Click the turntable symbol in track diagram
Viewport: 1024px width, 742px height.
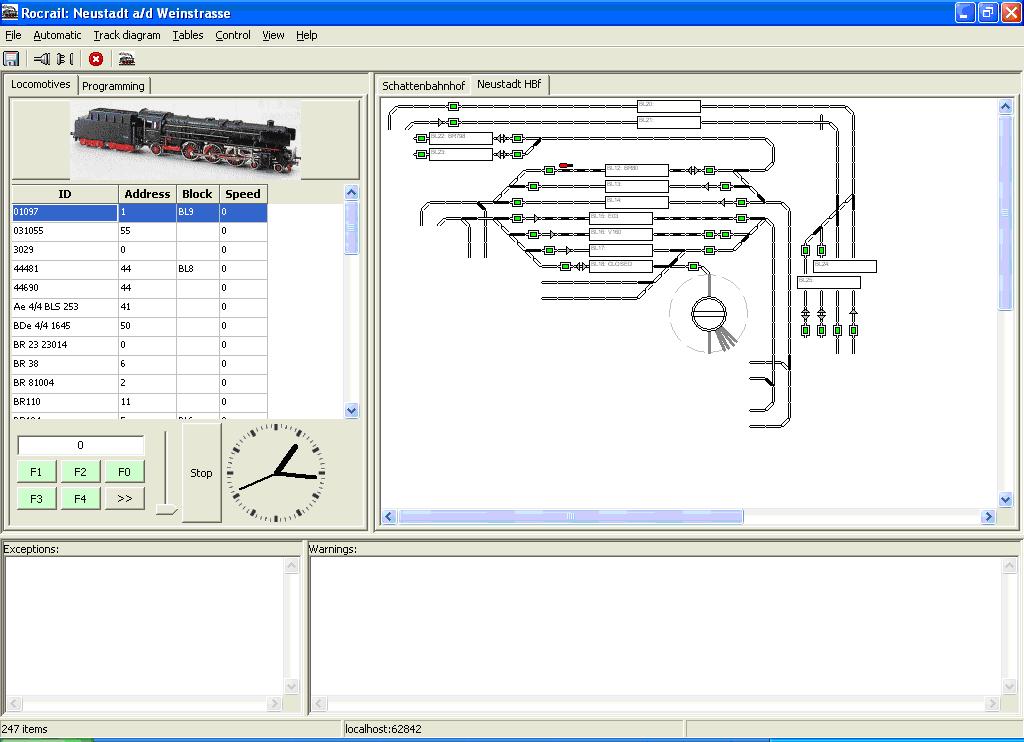(x=708, y=314)
